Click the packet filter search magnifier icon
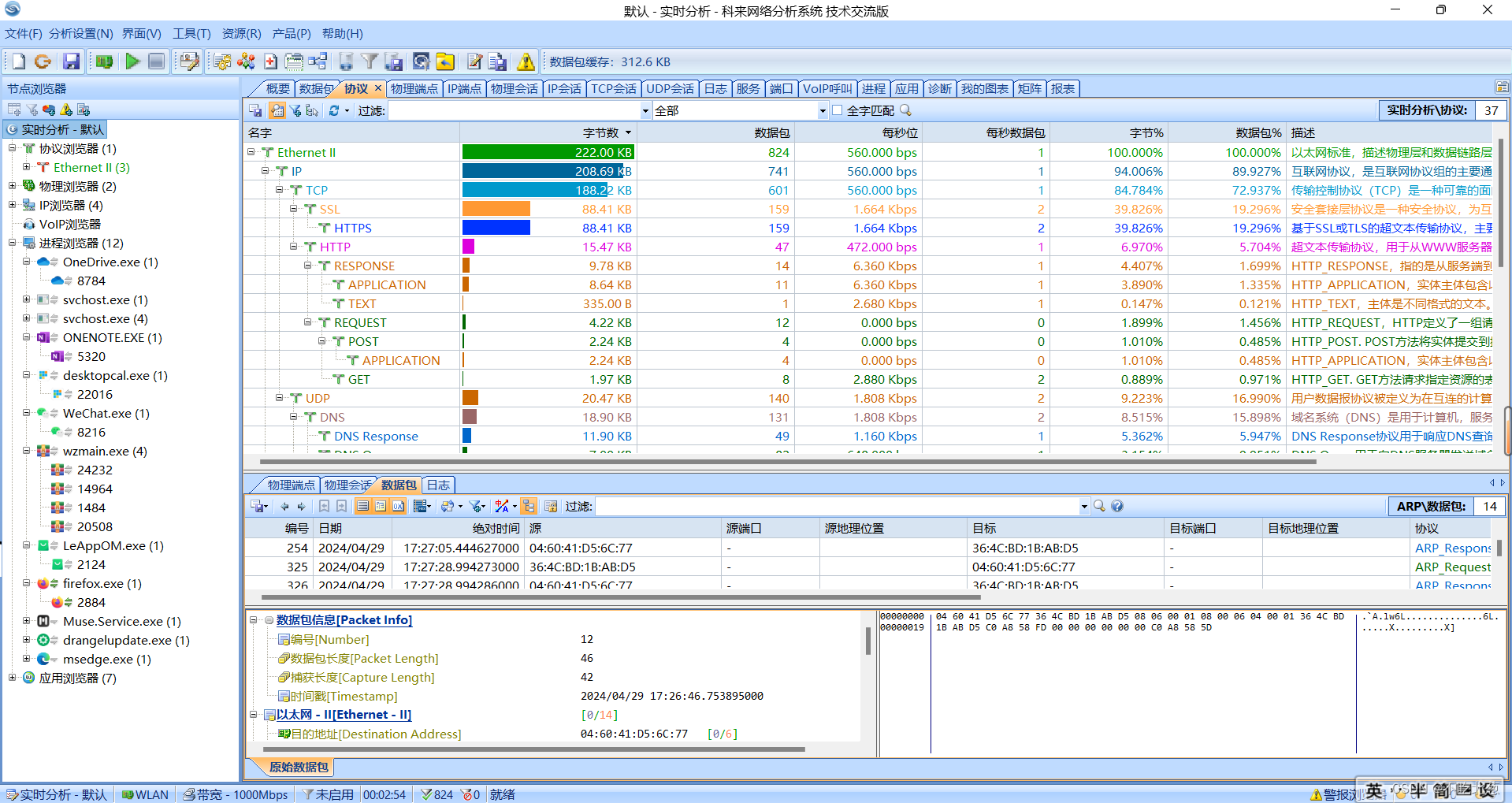Screen dimensions: 1512x803 pyautogui.click(x=1099, y=506)
